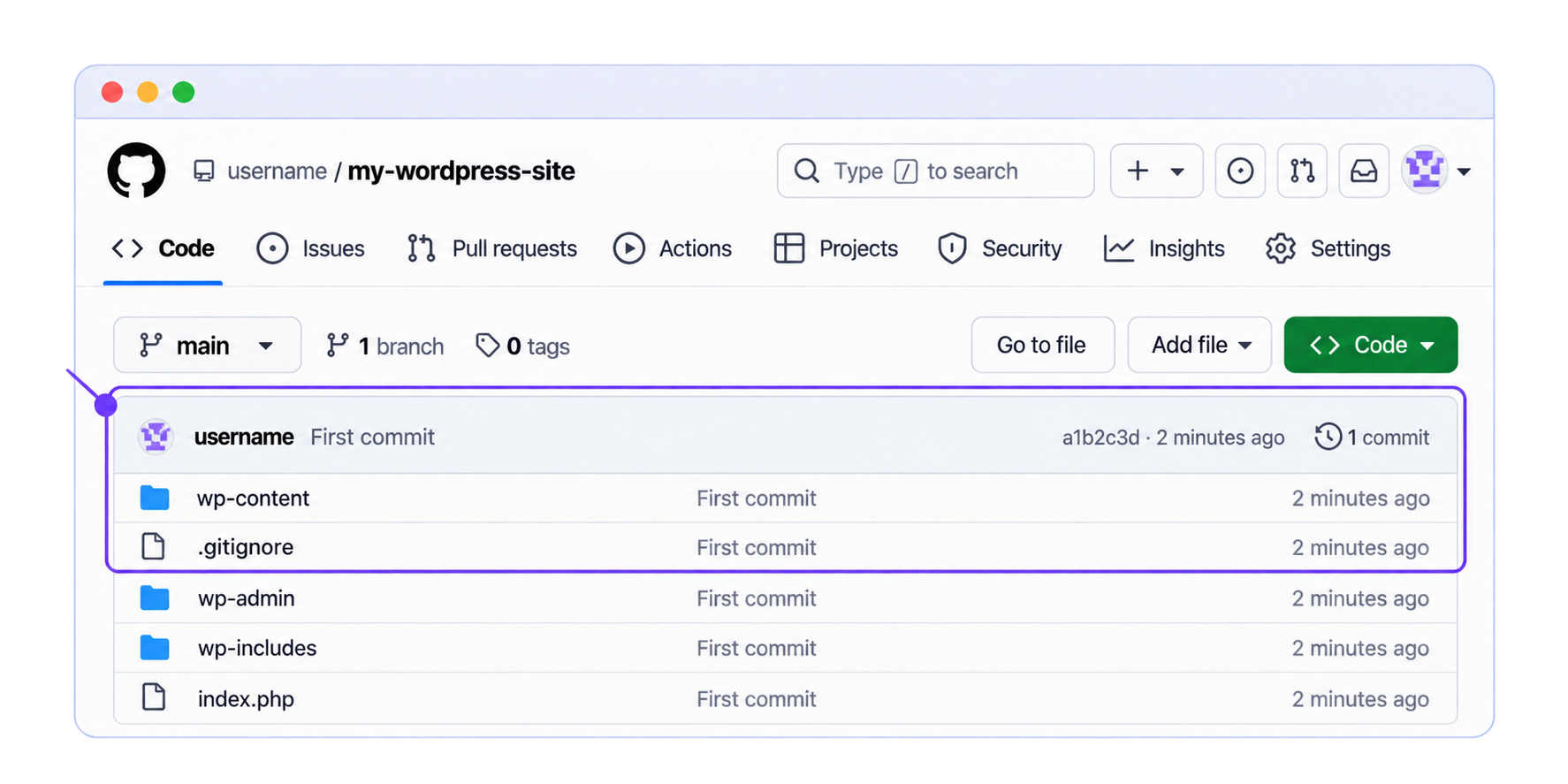Focus the Type / to search field
The height and width of the screenshot is (784, 1568).
pyautogui.click(x=935, y=171)
